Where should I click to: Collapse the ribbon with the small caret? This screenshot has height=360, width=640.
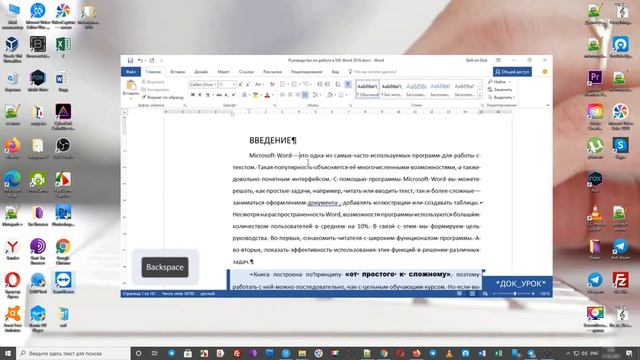pos(548,105)
